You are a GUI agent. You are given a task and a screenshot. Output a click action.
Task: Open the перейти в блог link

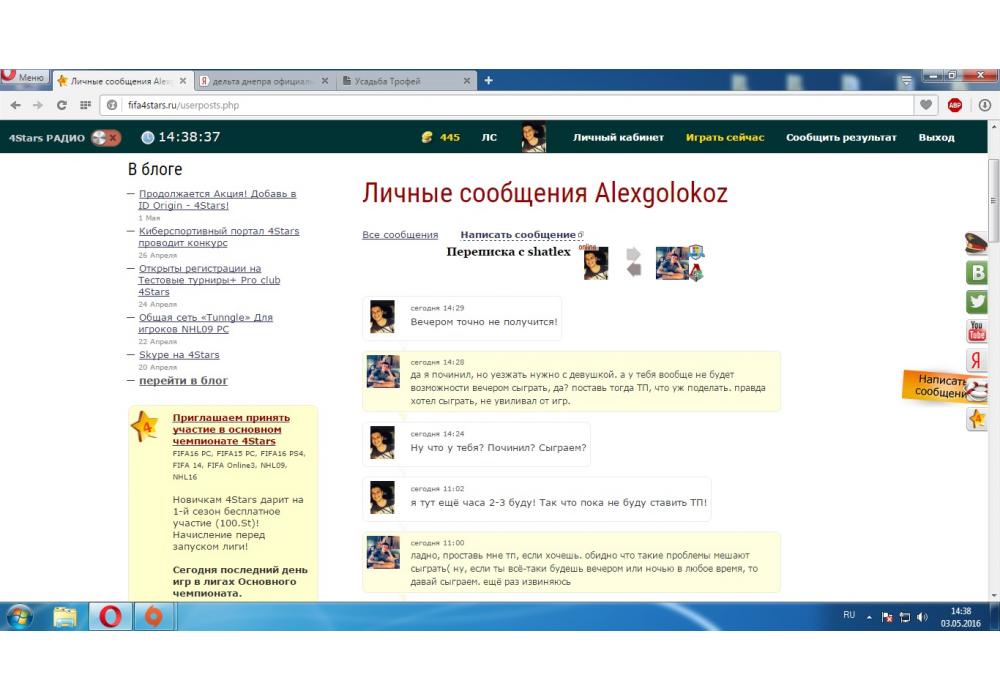pos(183,381)
